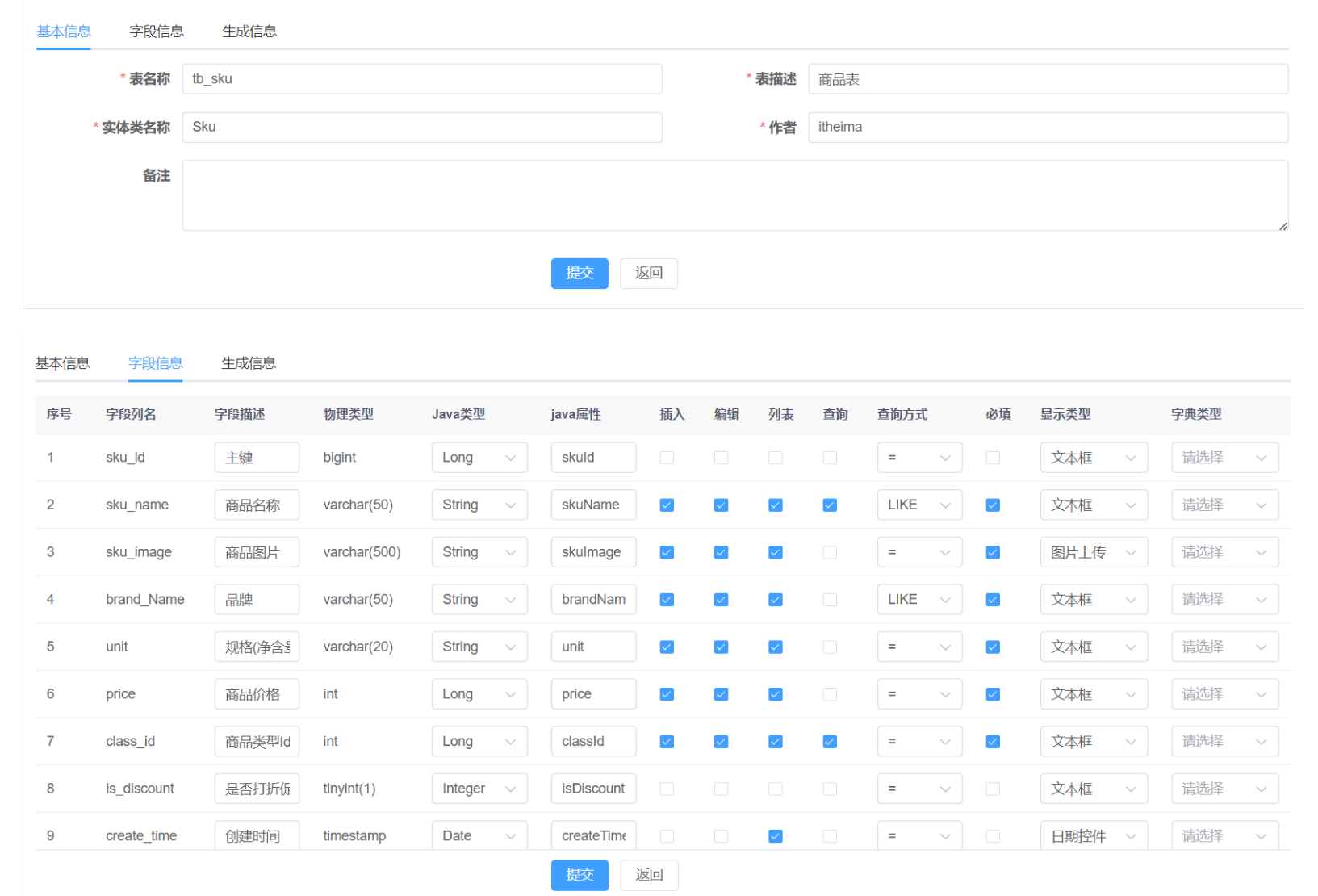Open the Java类型 dropdown for price
The height and width of the screenshot is (896, 1318).
click(479, 693)
